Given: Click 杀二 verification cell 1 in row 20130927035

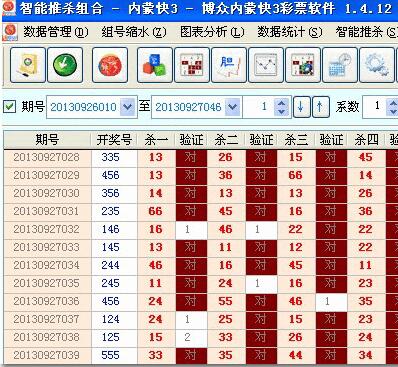Looking at the screenshot, I should click(261, 283).
